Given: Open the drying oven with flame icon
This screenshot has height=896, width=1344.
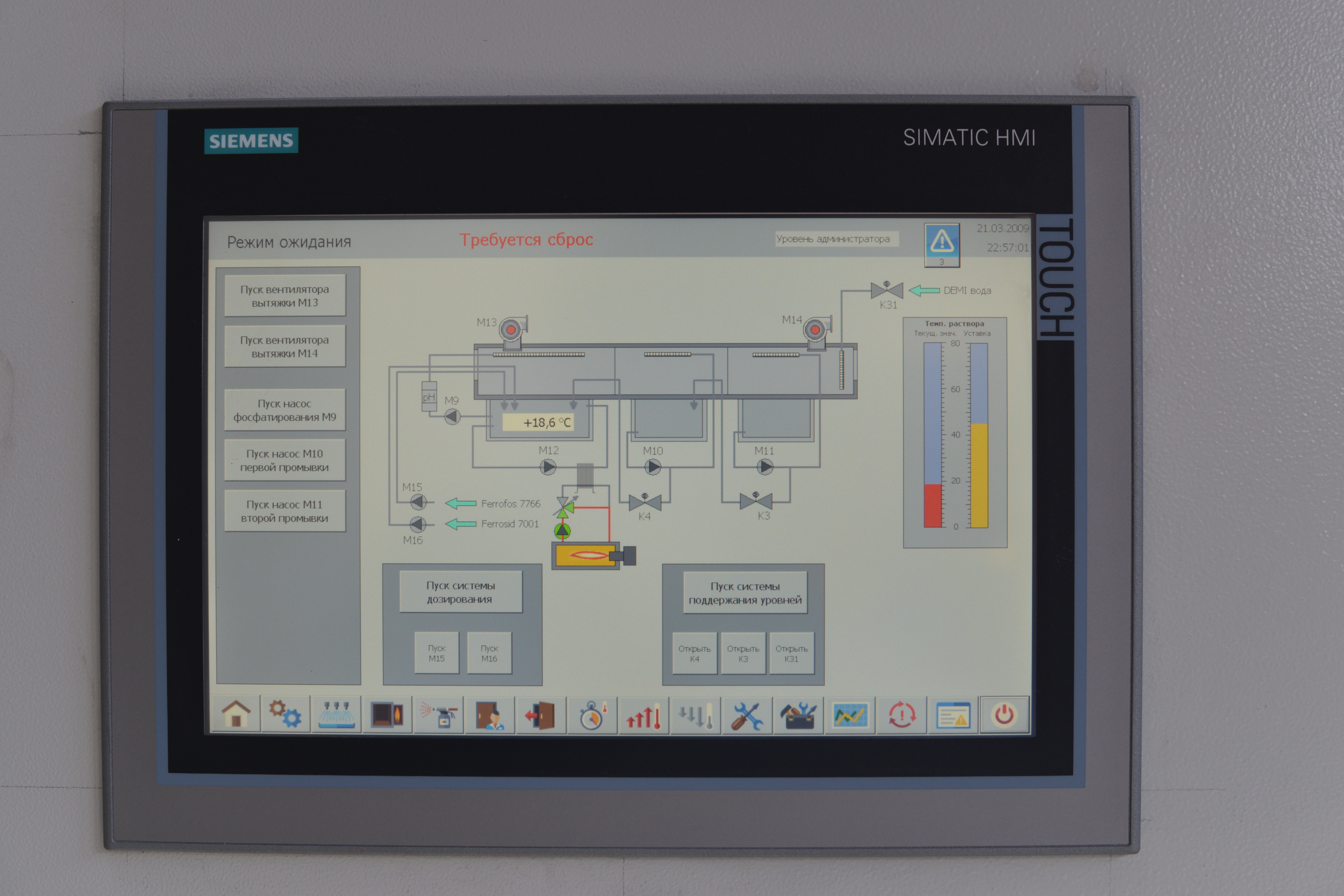Looking at the screenshot, I should (387, 714).
